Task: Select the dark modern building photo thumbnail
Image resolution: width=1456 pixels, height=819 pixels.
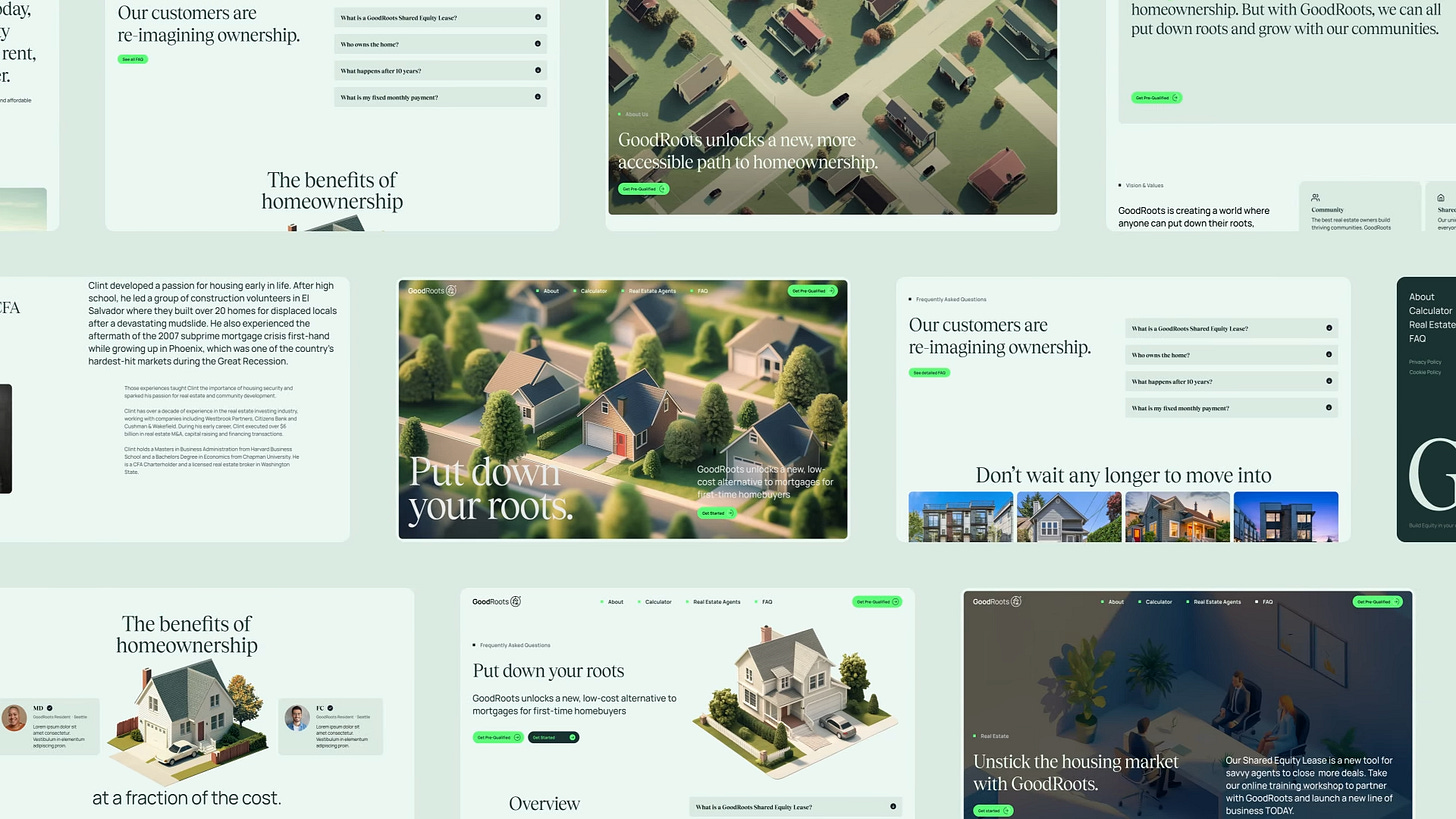Action: click(1286, 516)
